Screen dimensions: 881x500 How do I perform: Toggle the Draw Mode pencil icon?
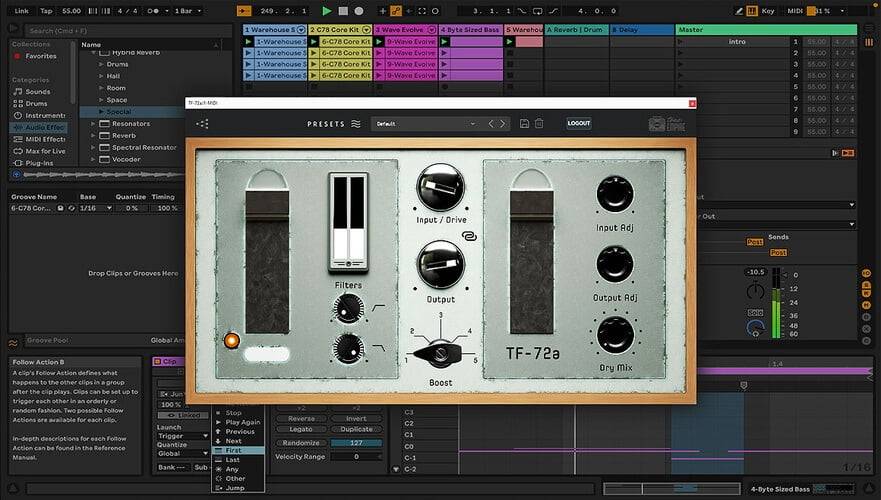(x=739, y=11)
